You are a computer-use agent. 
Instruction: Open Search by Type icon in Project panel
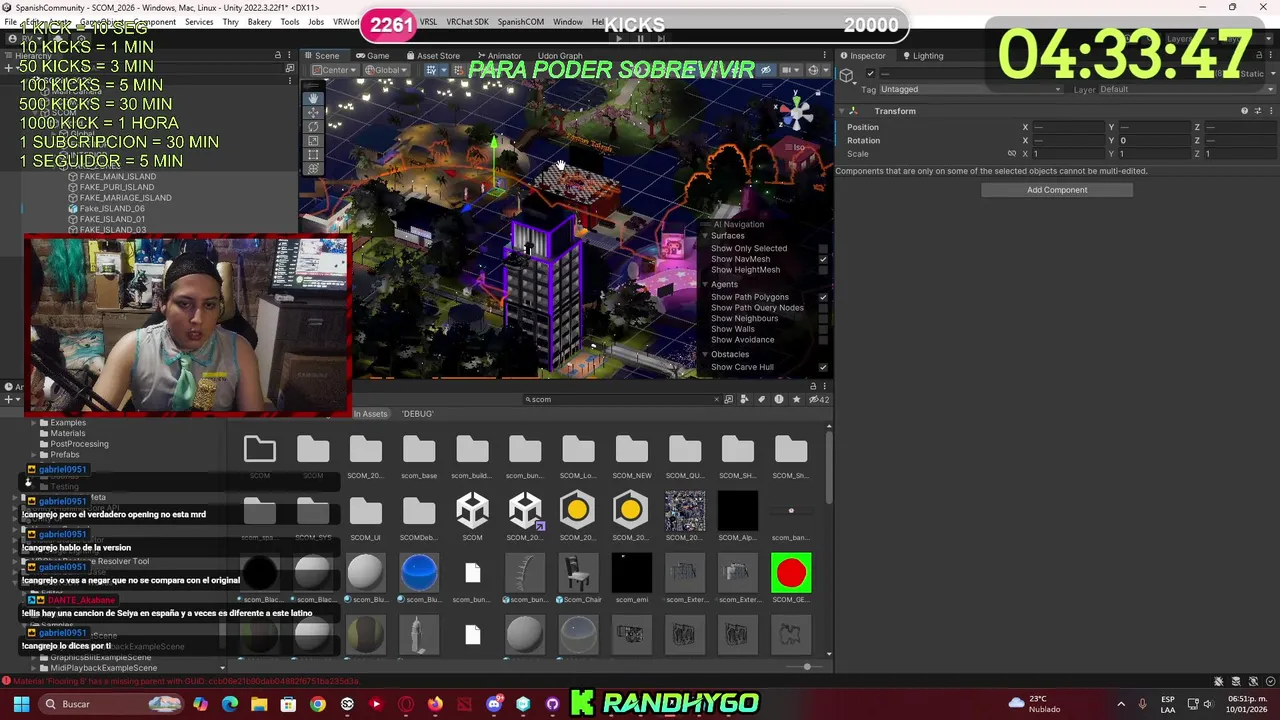point(744,399)
